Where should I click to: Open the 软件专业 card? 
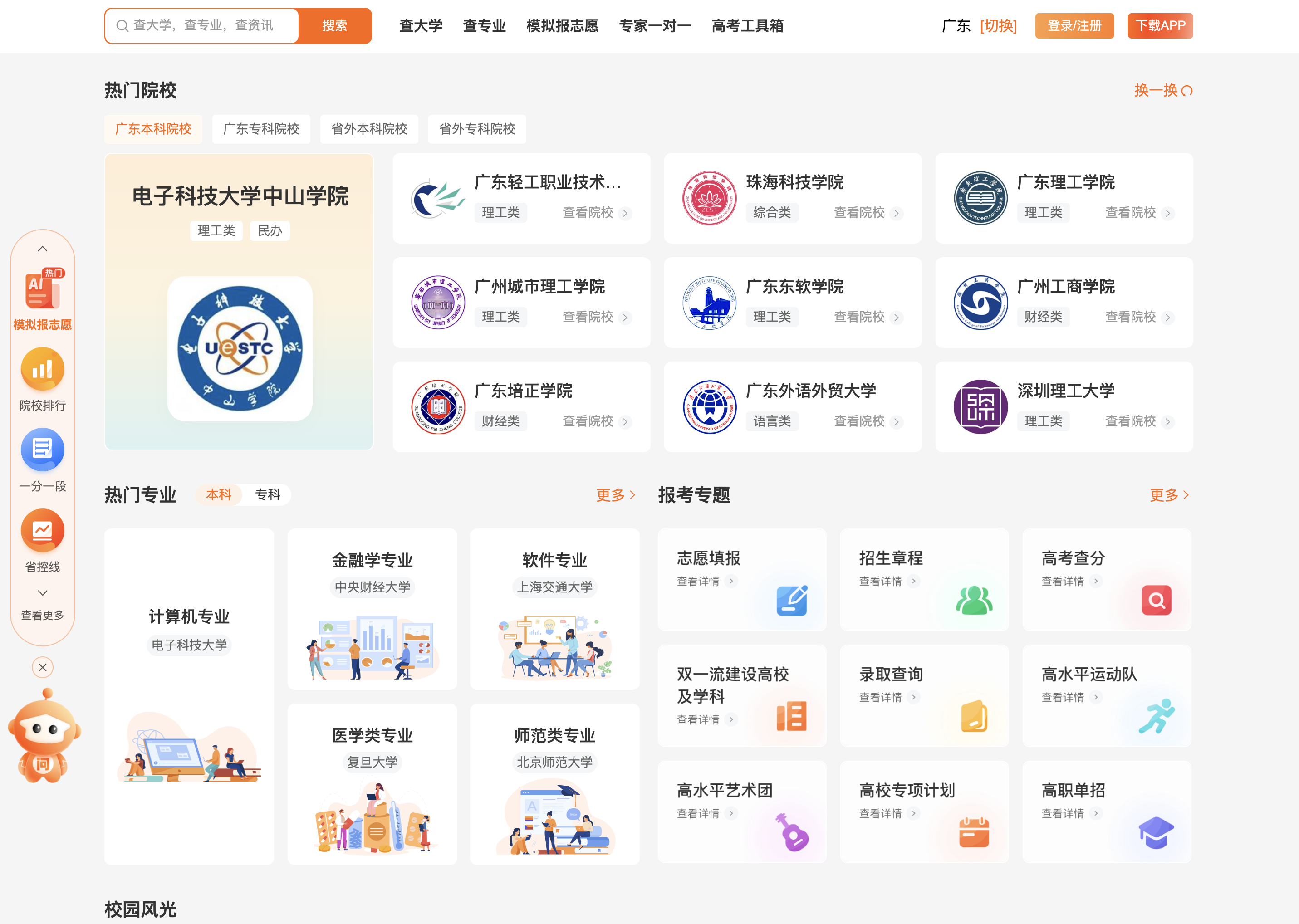pyautogui.click(x=555, y=609)
